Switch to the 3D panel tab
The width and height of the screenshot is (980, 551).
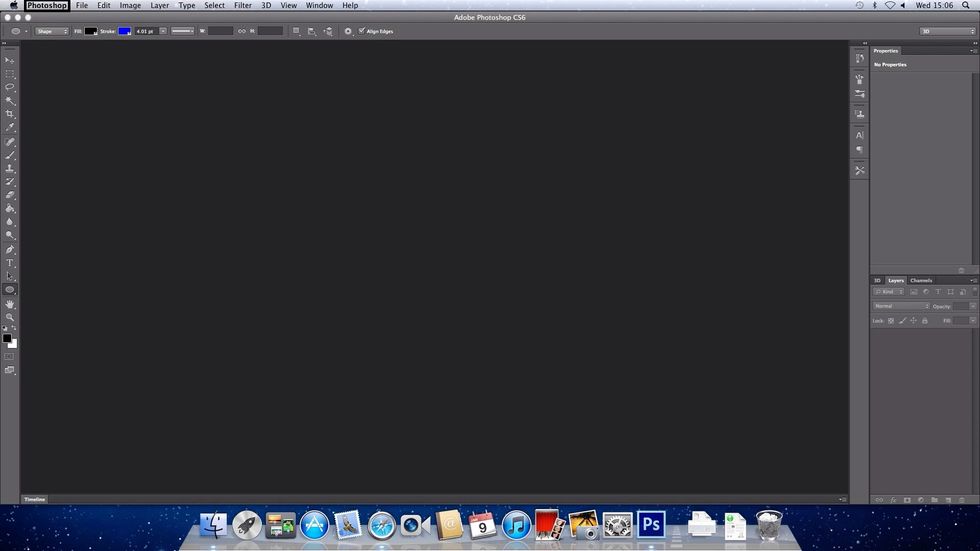click(877, 280)
